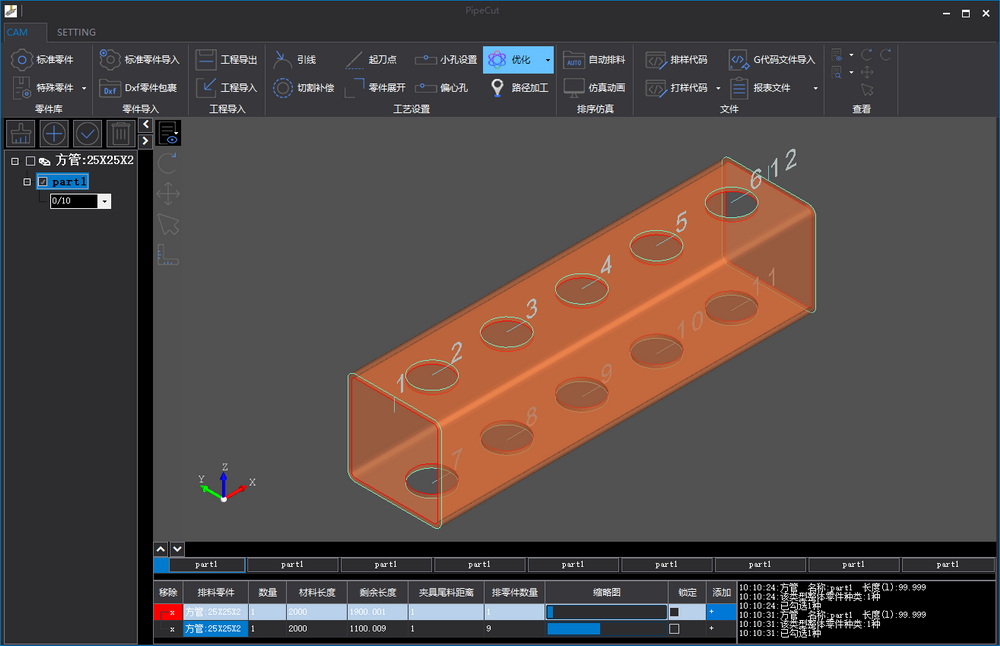The width and height of the screenshot is (1000, 646).
Task: Switch to the SETTING tab
Action: [76, 32]
